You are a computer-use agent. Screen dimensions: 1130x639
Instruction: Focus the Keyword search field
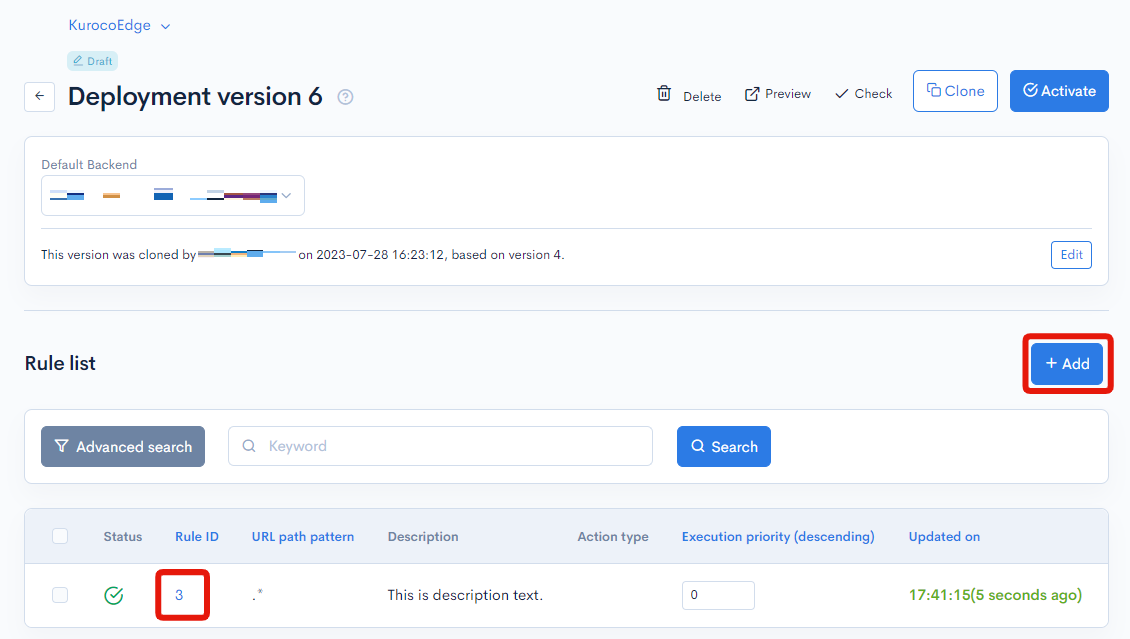tap(440, 446)
